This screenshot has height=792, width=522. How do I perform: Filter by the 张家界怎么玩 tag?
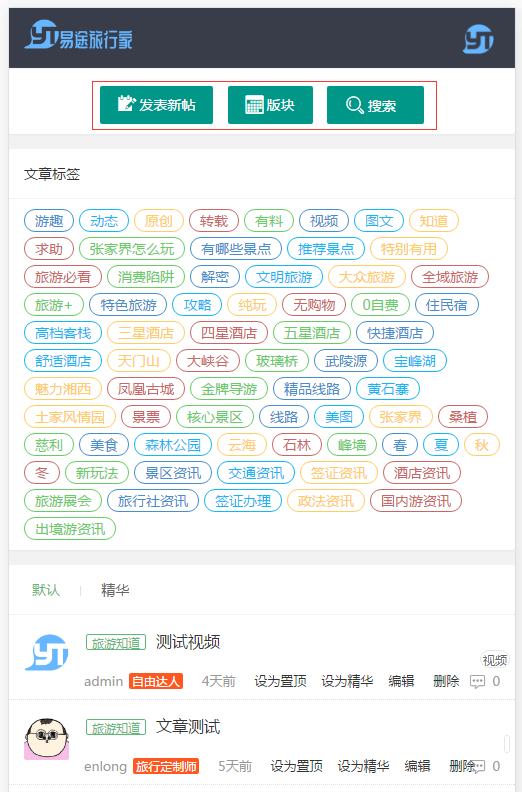[x=132, y=249]
